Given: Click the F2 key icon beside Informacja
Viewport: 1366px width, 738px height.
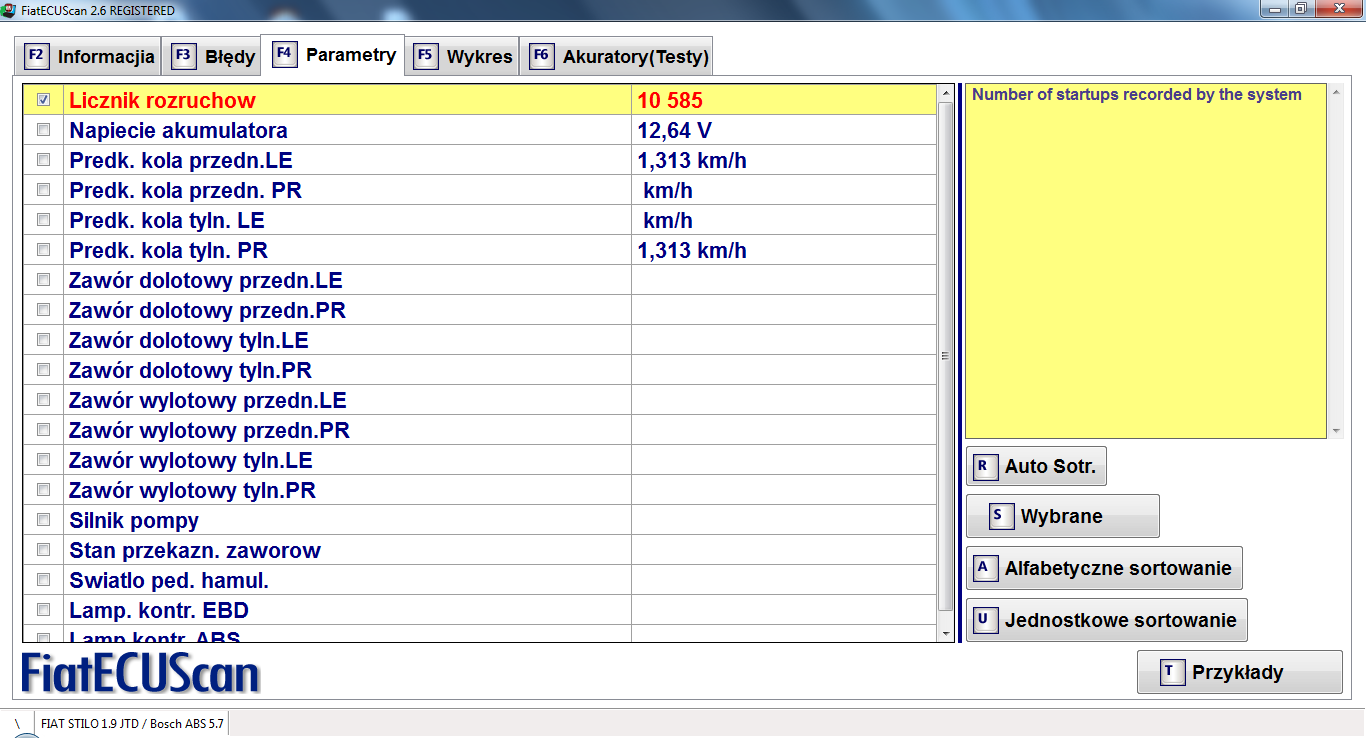Looking at the screenshot, I should (x=36, y=56).
